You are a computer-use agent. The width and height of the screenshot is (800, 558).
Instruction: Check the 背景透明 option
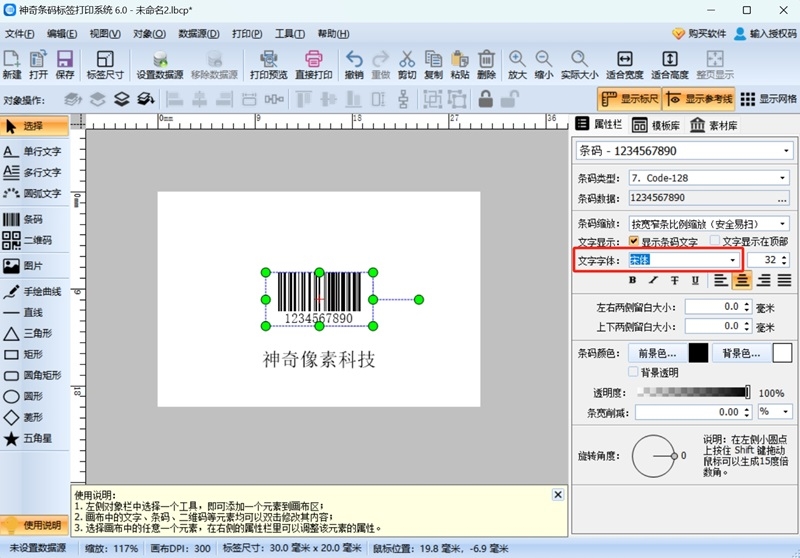pyautogui.click(x=632, y=372)
